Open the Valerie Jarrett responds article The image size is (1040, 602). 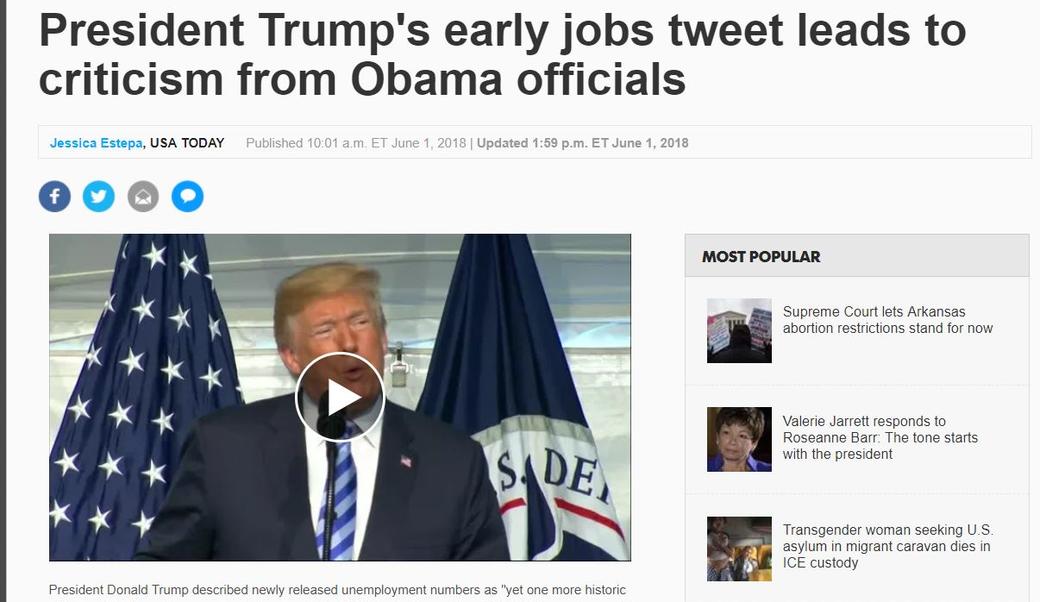pos(880,437)
